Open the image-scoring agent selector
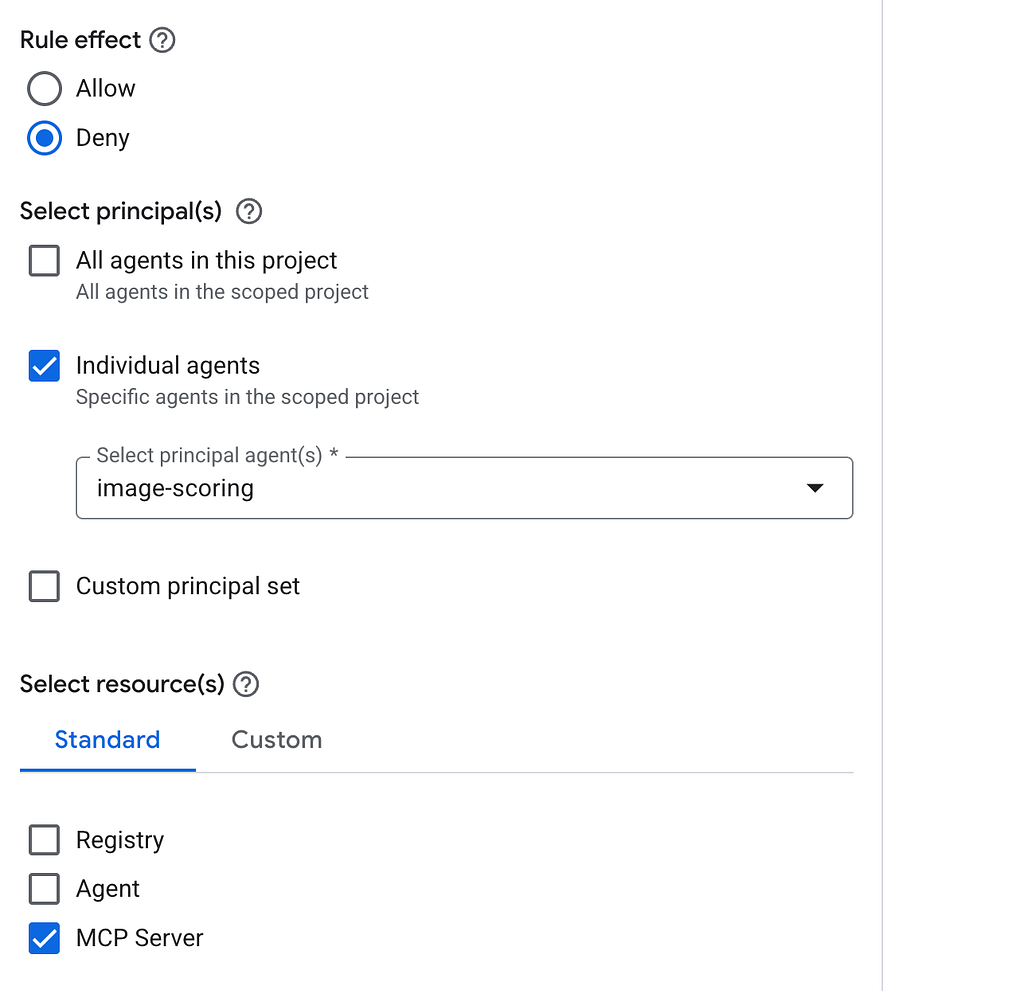 click(464, 488)
